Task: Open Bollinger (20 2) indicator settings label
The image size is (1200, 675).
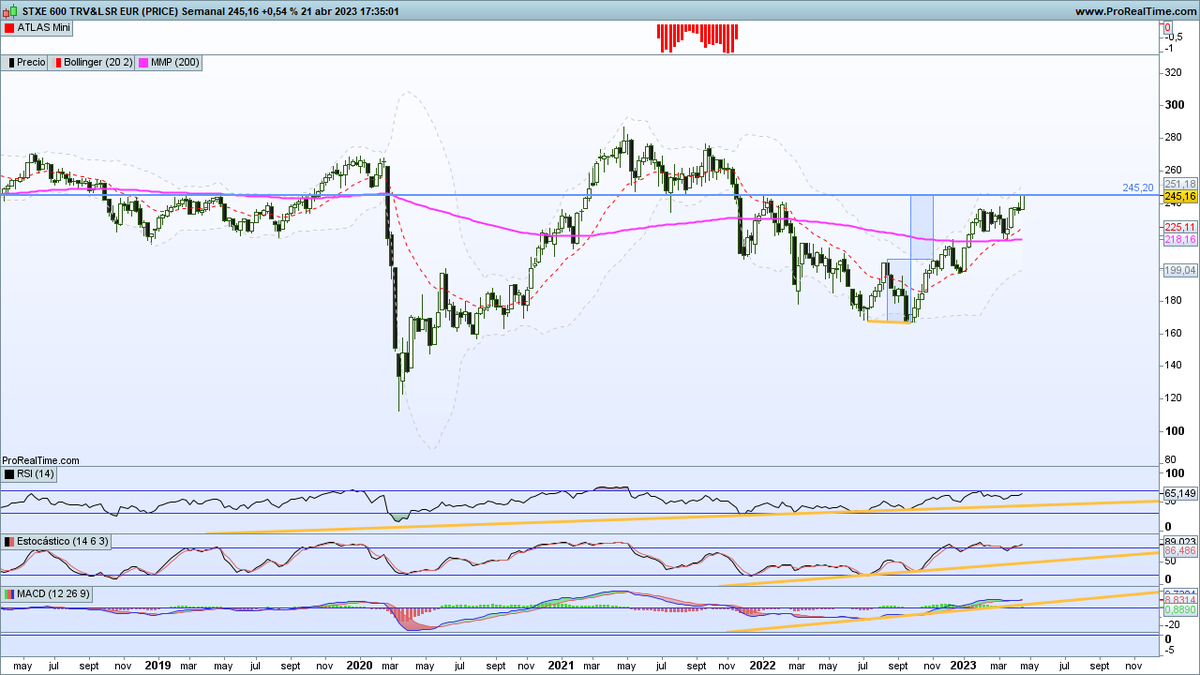Action: point(98,62)
